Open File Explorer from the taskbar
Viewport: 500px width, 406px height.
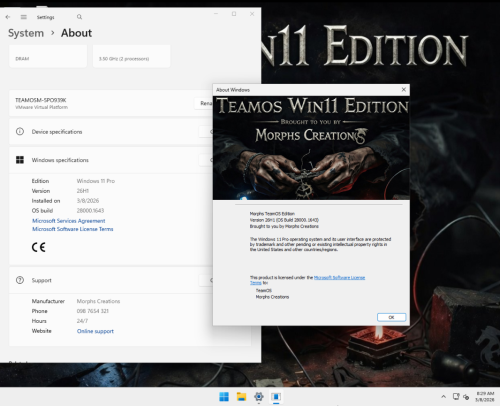(x=241, y=397)
